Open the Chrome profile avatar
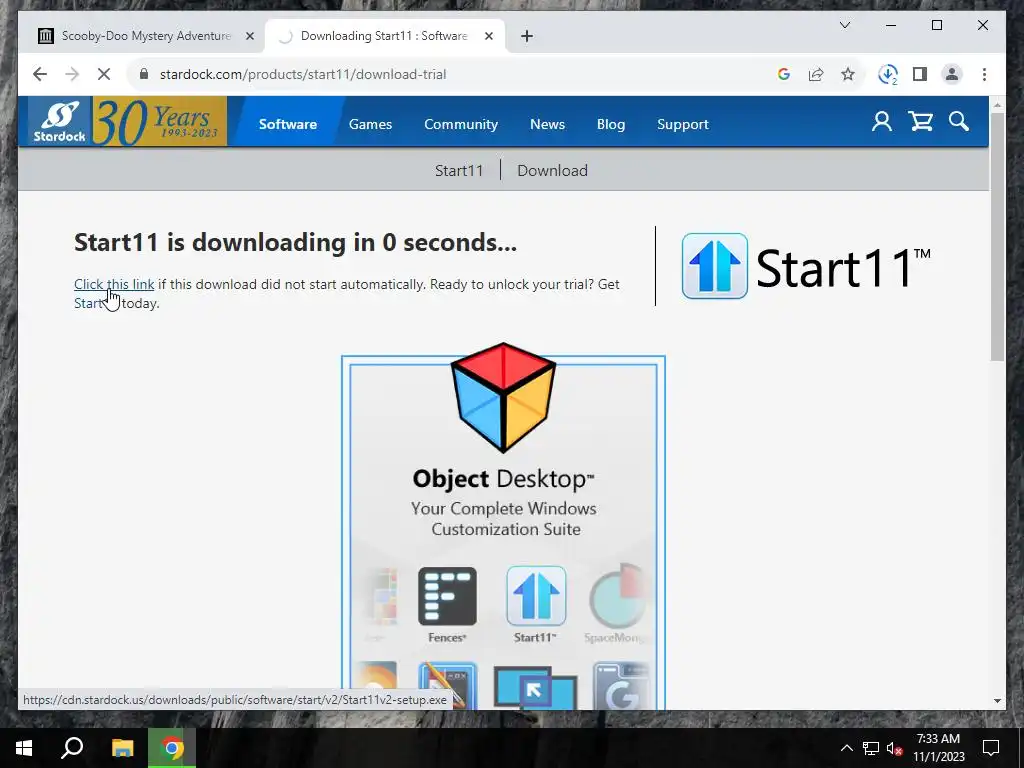 (x=952, y=74)
